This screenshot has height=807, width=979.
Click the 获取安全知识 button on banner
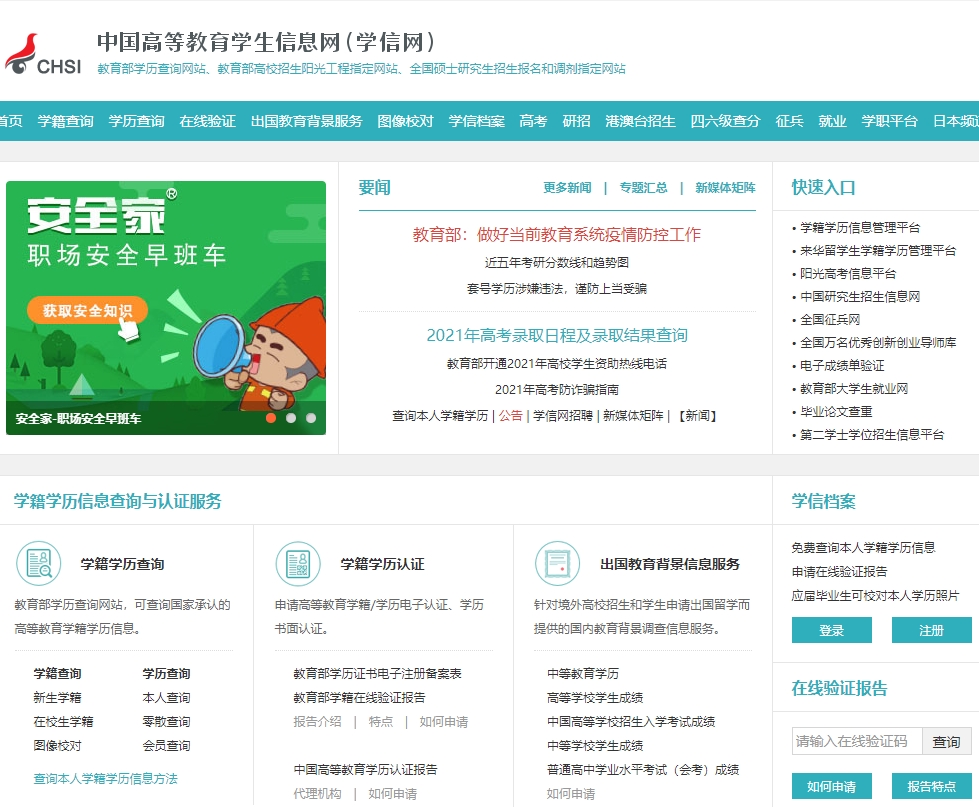click(87, 310)
